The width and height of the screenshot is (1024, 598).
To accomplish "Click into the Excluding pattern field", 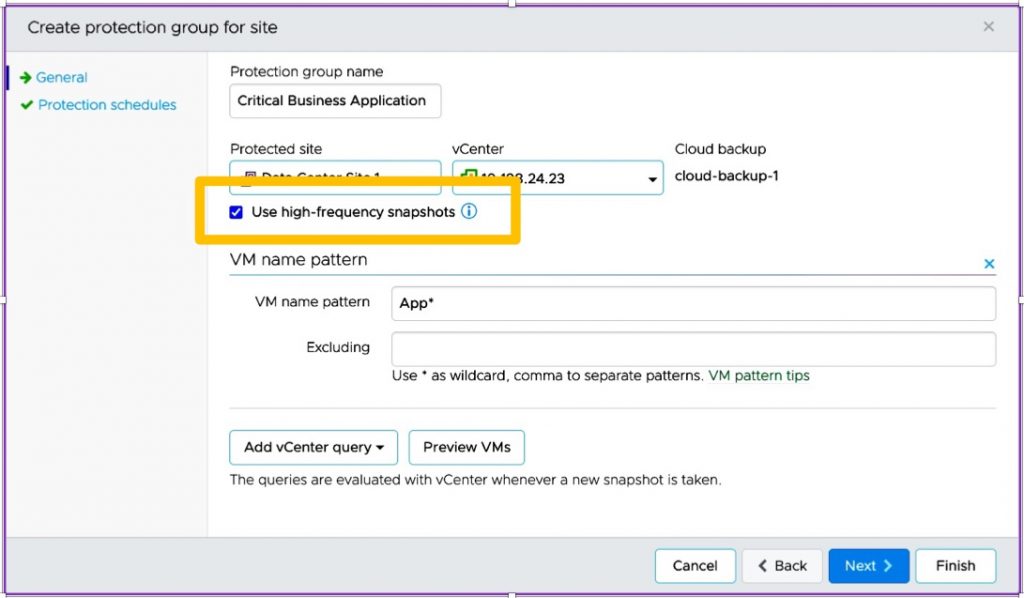I will 693,348.
